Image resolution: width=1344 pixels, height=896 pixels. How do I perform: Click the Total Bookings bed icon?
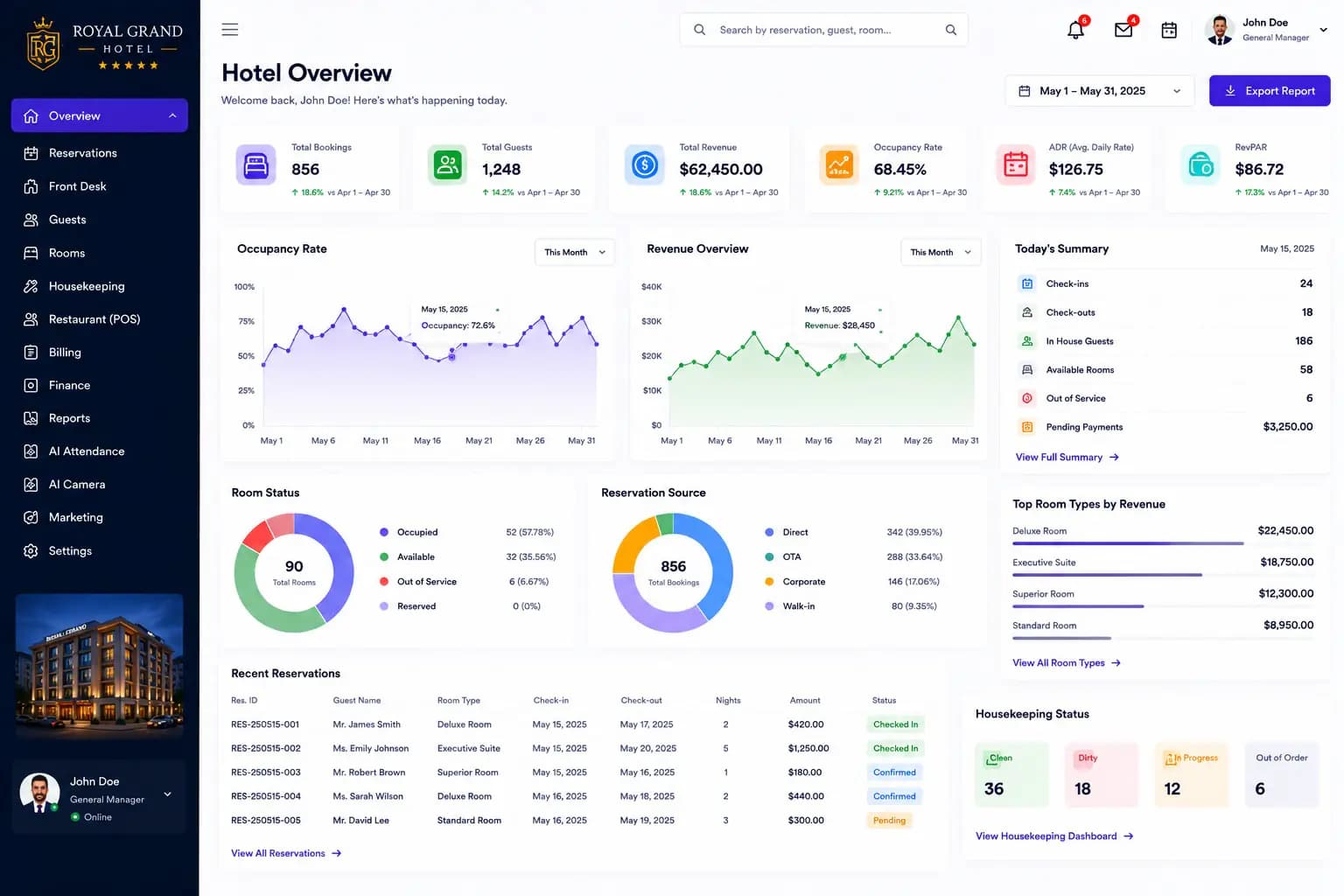[x=255, y=164]
